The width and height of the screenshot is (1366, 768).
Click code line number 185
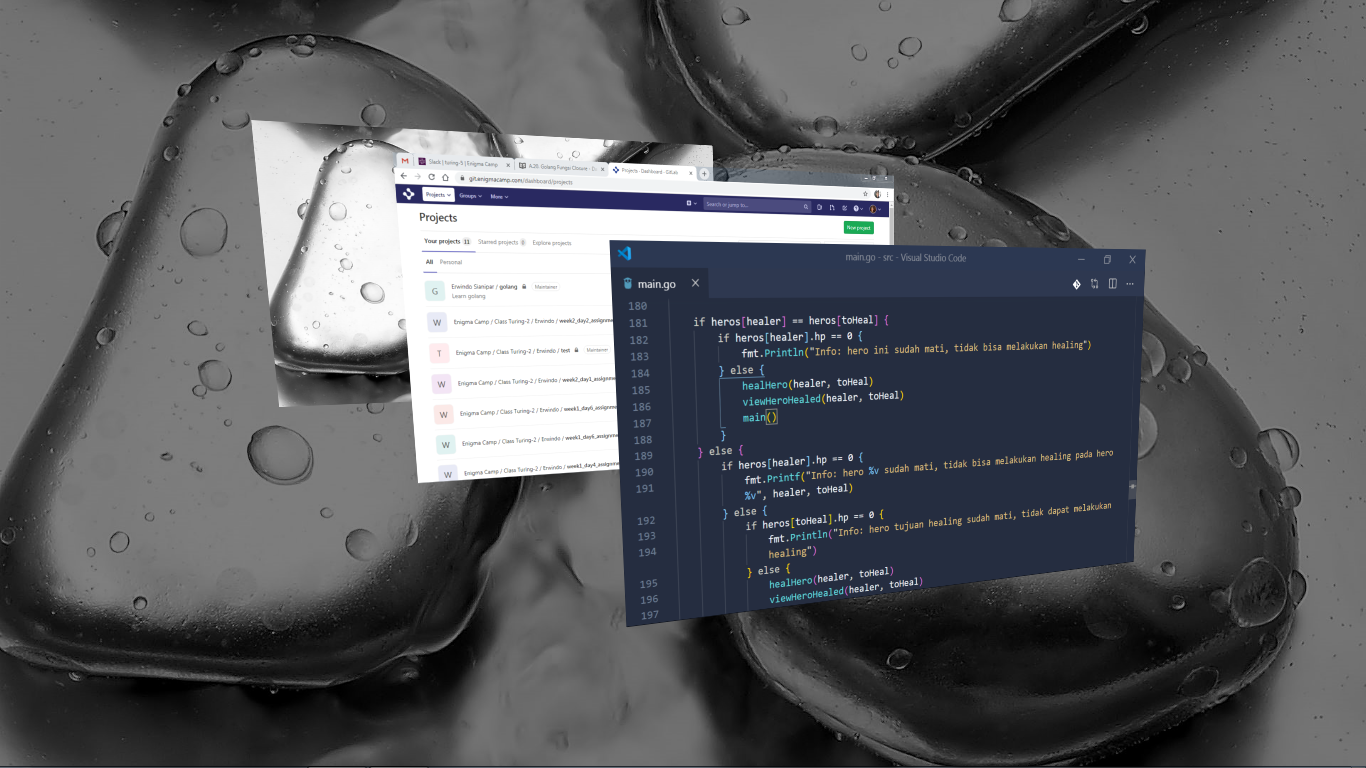(x=641, y=390)
